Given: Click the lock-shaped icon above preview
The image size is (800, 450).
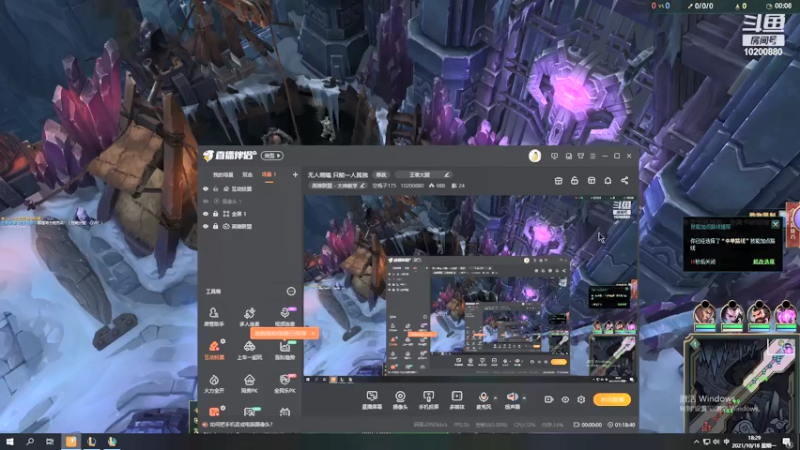Looking at the screenshot, I should click(x=574, y=181).
